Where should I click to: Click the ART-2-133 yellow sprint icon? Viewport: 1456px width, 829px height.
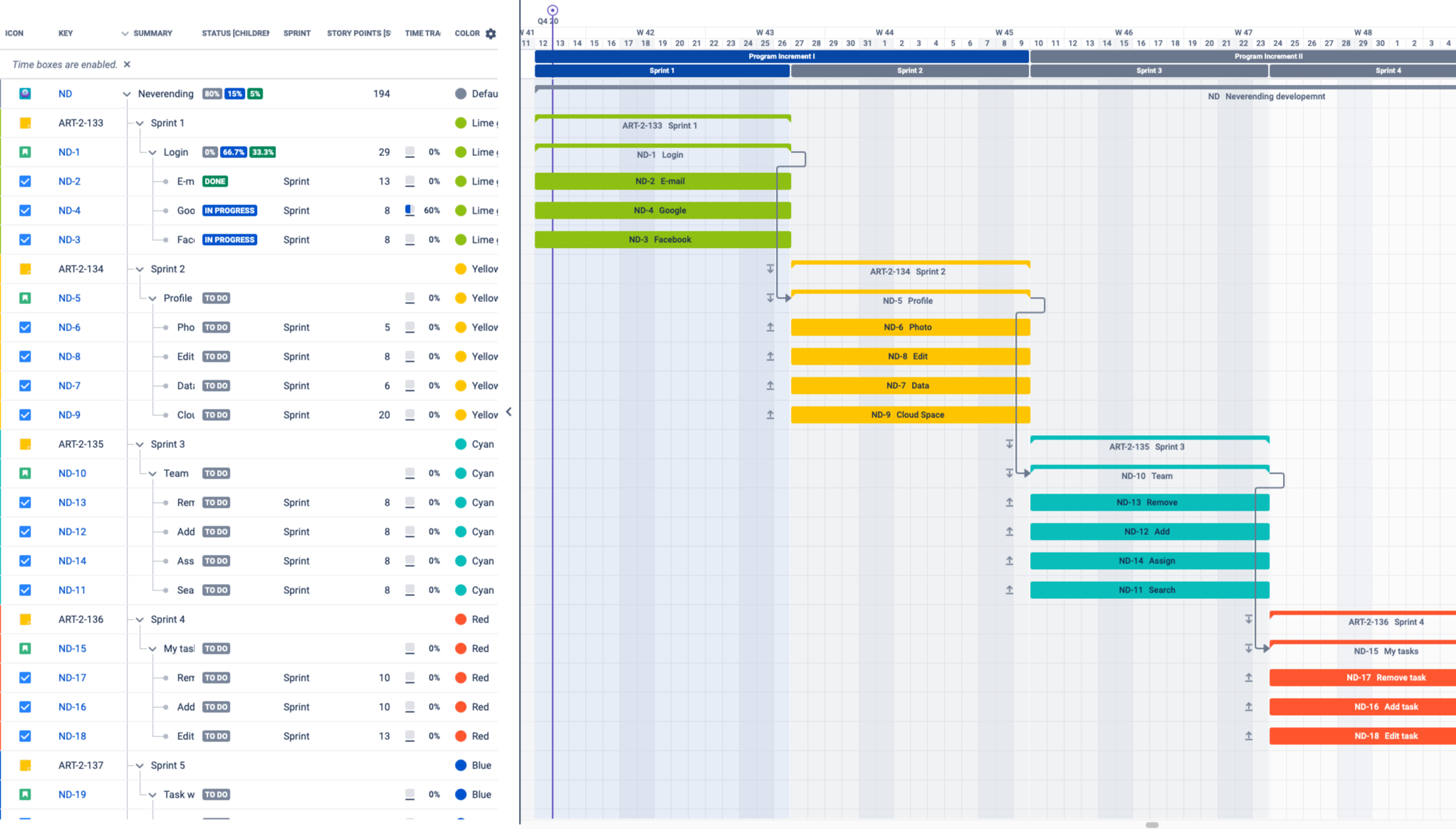coord(25,122)
